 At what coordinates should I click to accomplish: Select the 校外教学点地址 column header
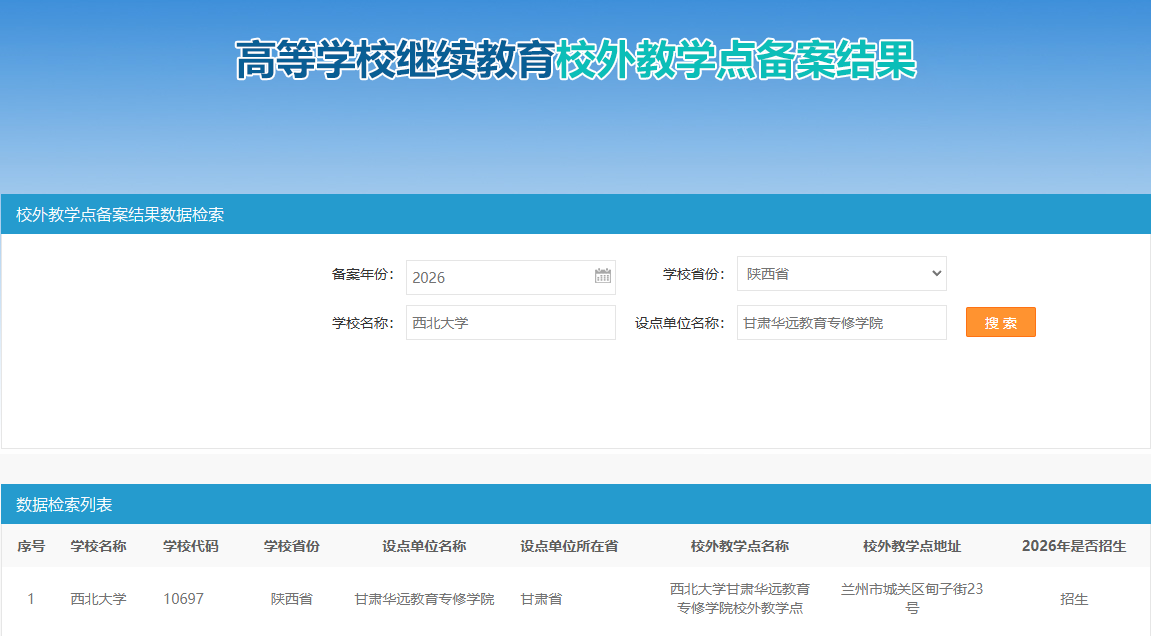click(x=912, y=546)
